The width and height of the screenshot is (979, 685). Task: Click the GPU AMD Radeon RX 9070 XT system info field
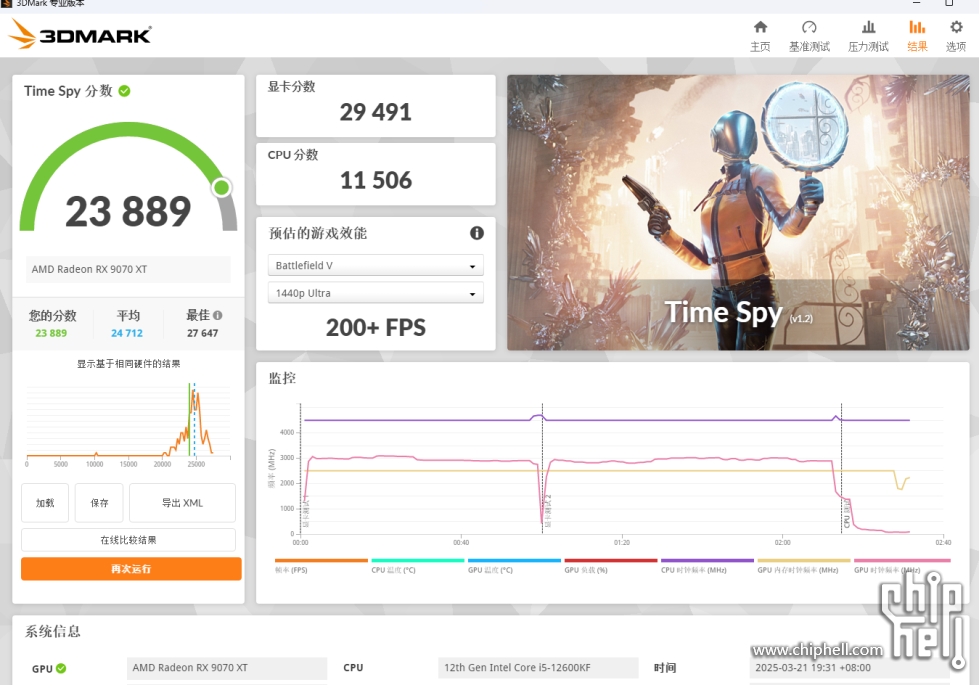(x=227, y=668)
